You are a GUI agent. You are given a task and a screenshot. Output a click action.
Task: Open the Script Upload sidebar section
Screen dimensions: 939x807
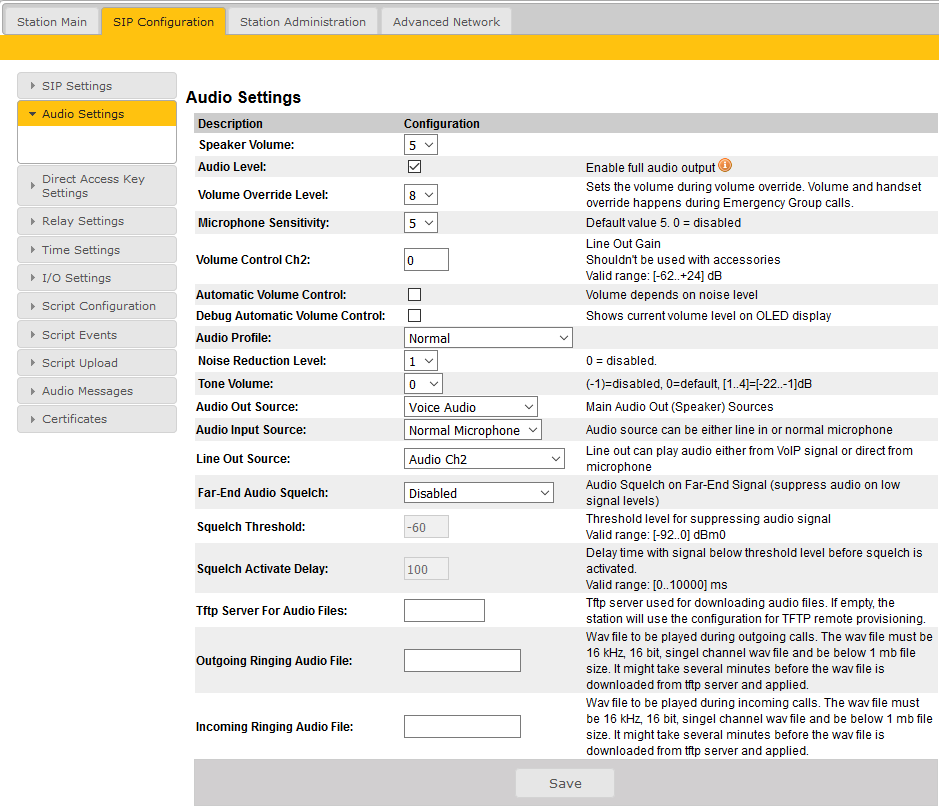[96, 363]
